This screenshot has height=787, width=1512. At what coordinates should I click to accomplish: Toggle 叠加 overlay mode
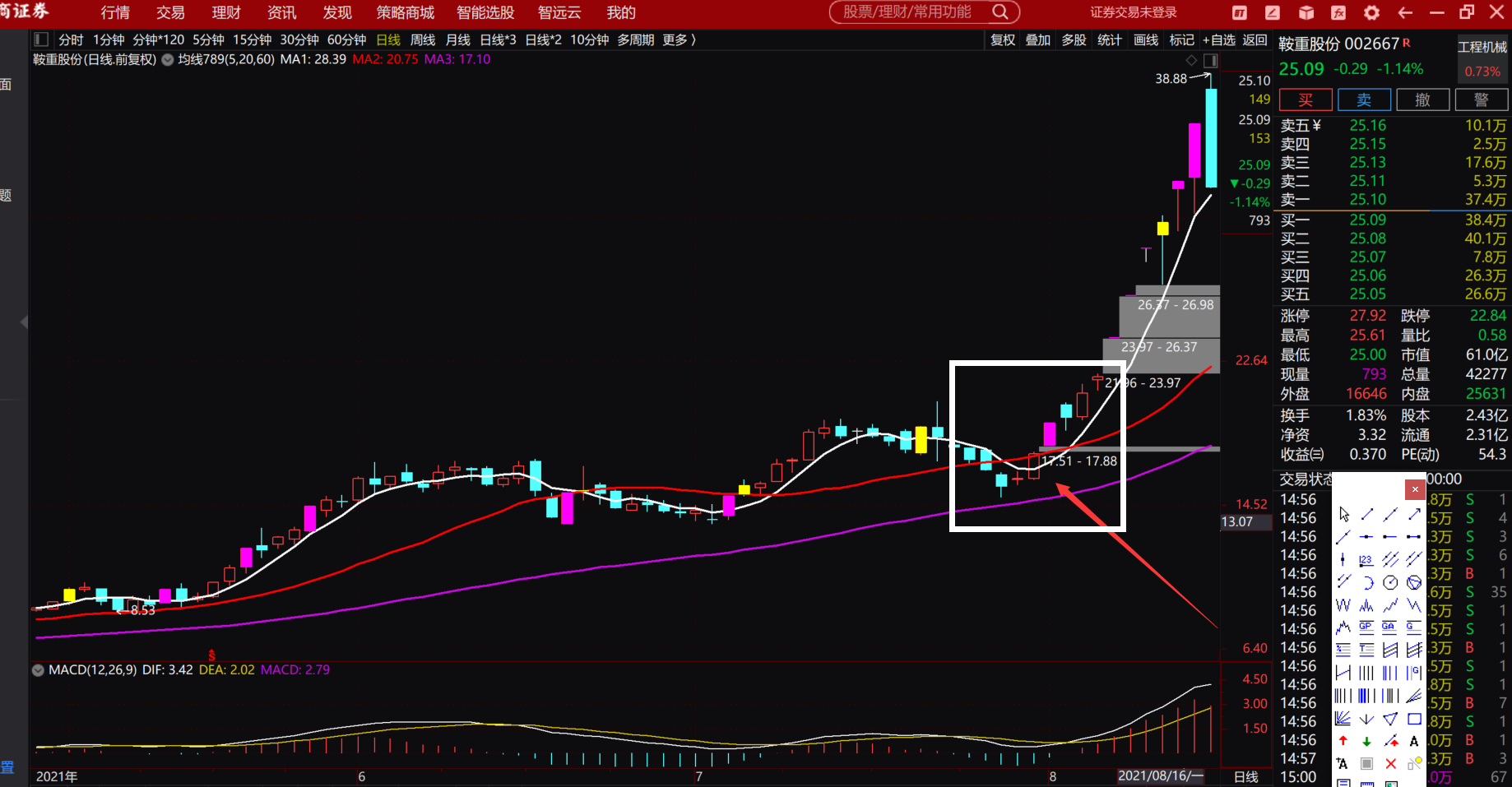coord(1038,39)
